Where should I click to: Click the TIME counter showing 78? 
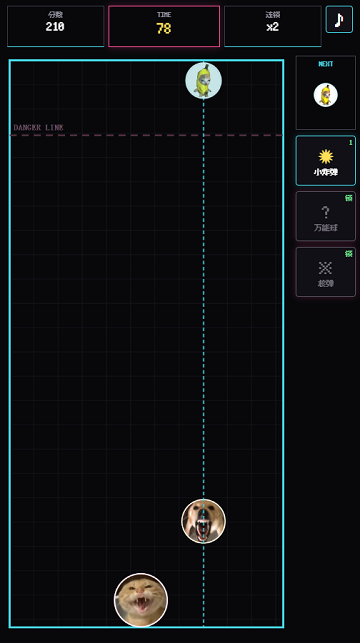point(164,26)
